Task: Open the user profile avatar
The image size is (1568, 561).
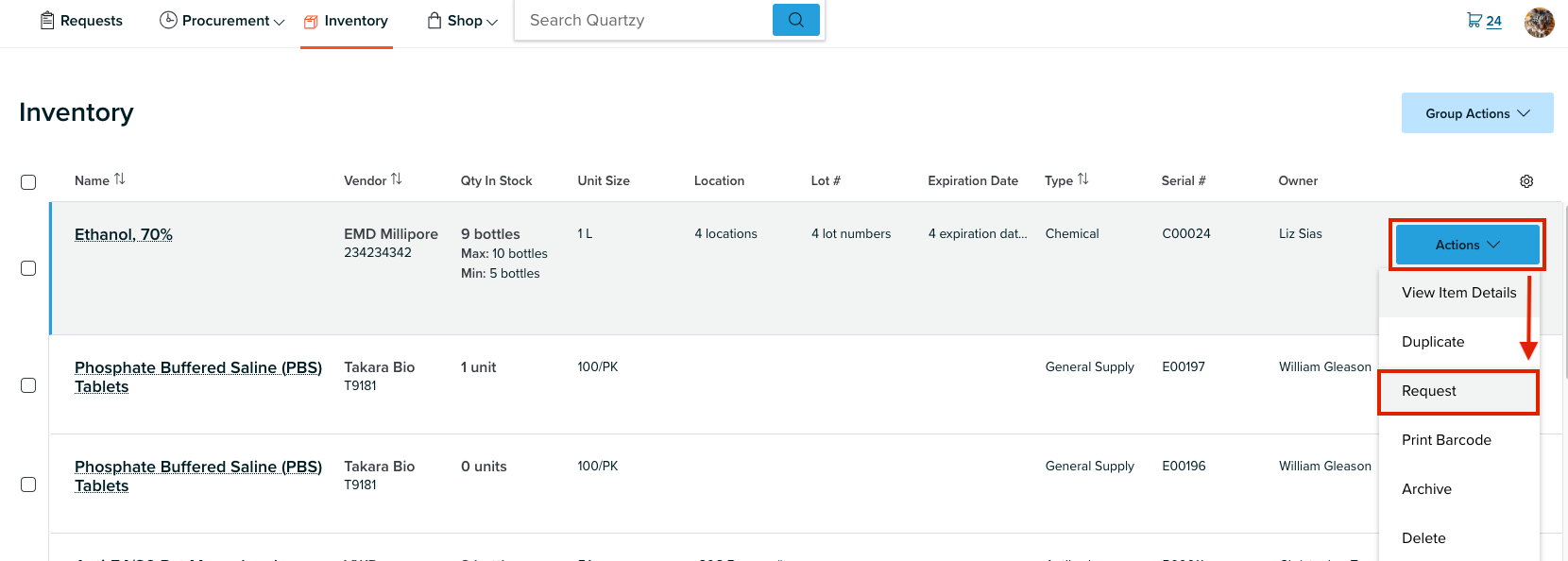Action: coord(1539,22)
